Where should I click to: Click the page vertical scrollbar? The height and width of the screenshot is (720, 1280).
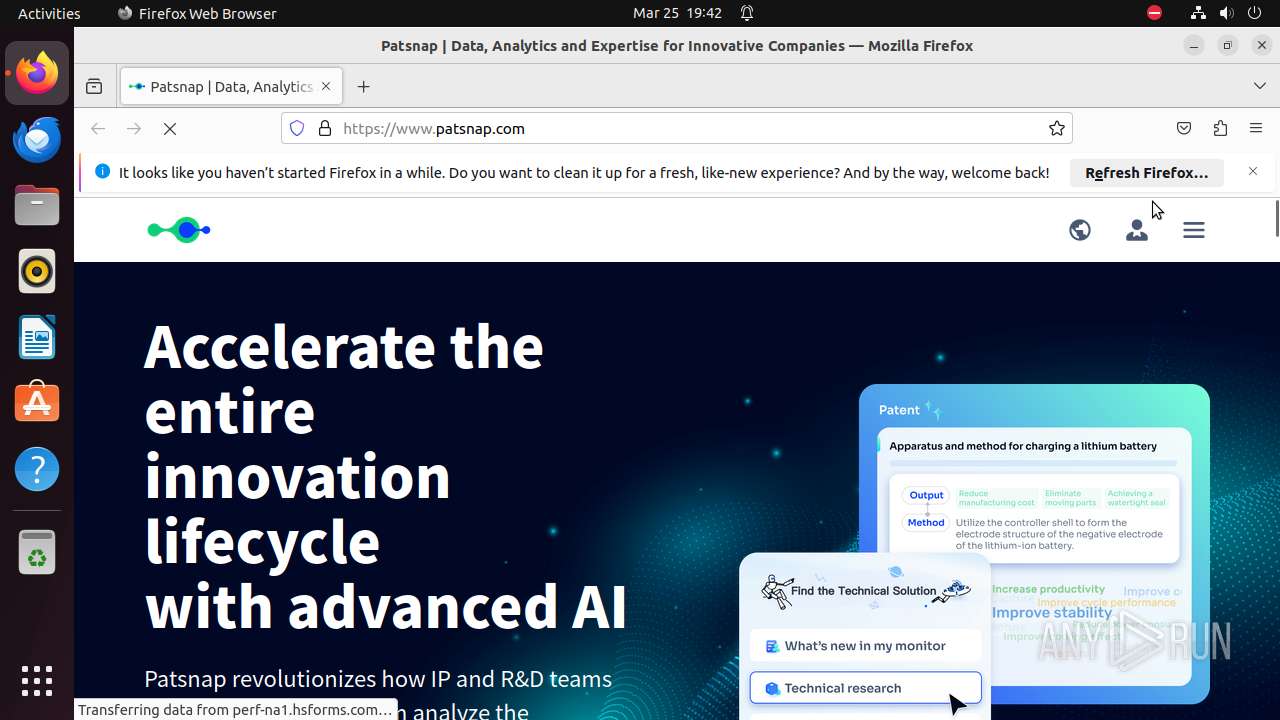[1276, 218]
